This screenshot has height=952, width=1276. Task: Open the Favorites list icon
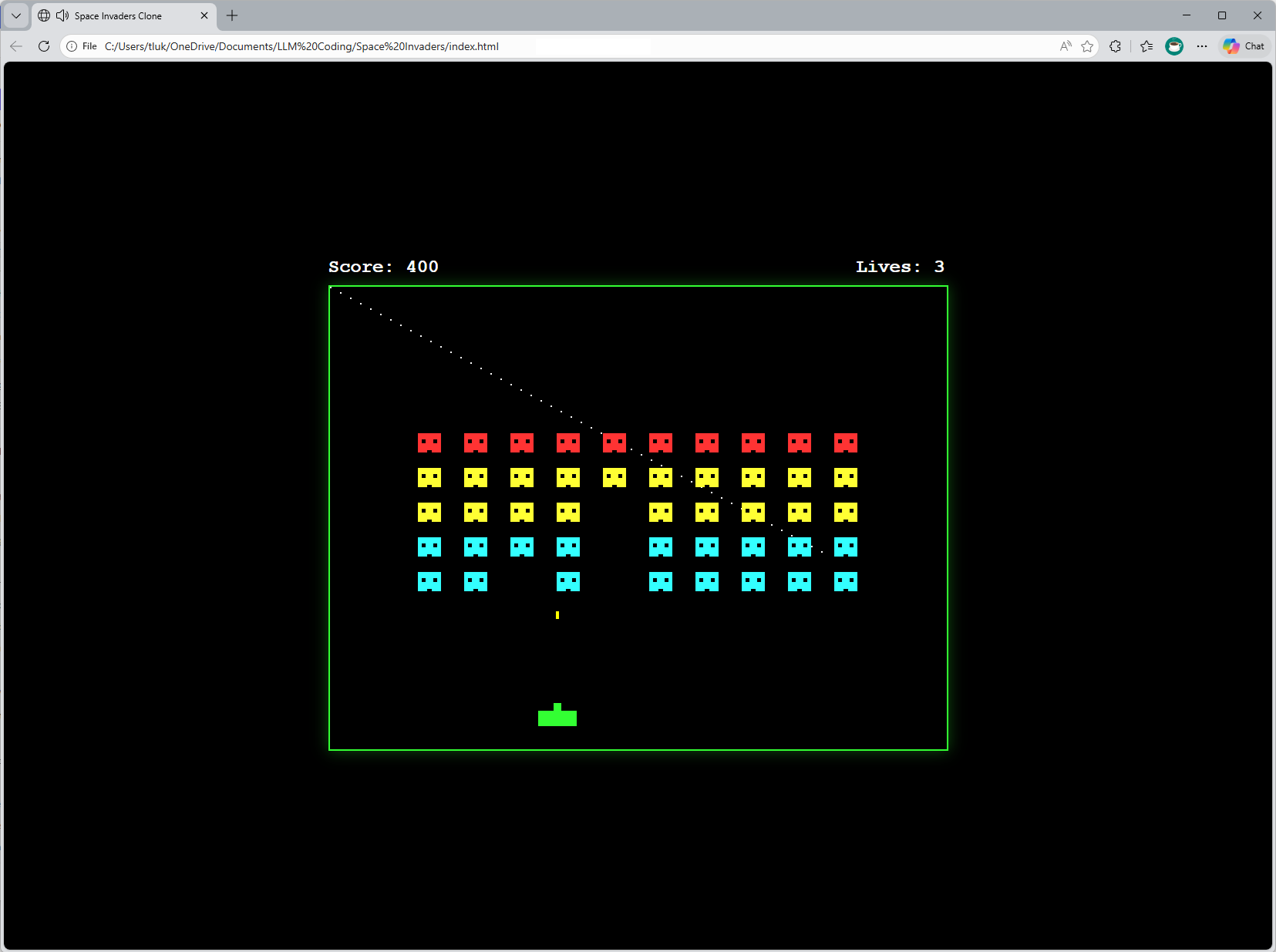coord(1146,46)
